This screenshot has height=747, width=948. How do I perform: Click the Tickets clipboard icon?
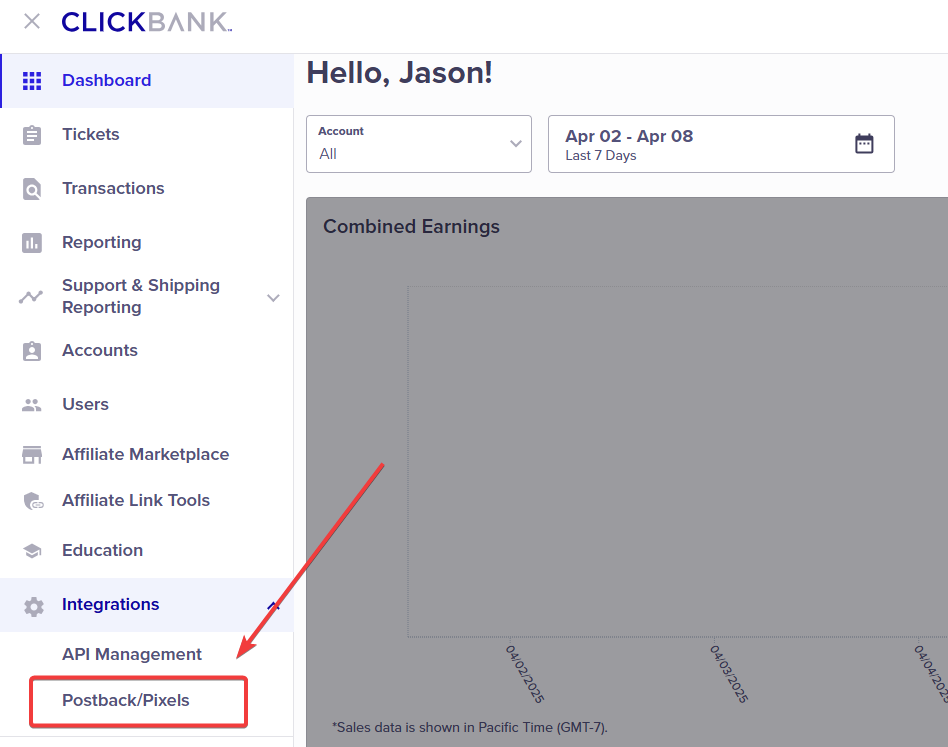(x=32, y=135)
